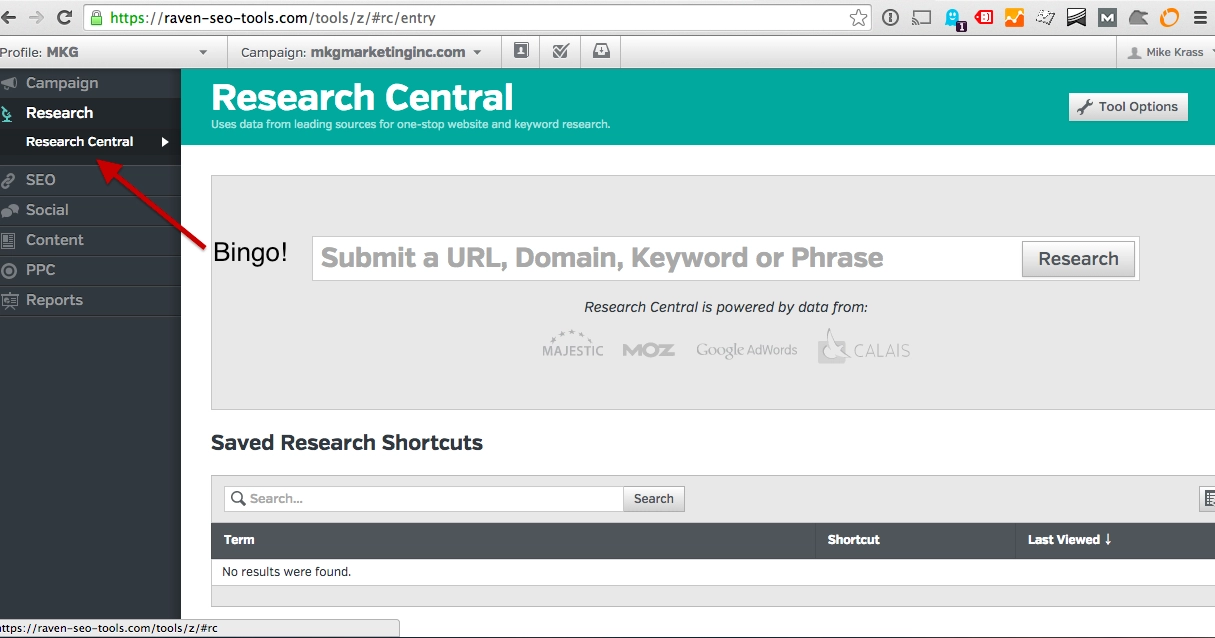Click the inbox download icon in toolbar
Viewport: 1215px width, 638px height.
pos(601,51)
